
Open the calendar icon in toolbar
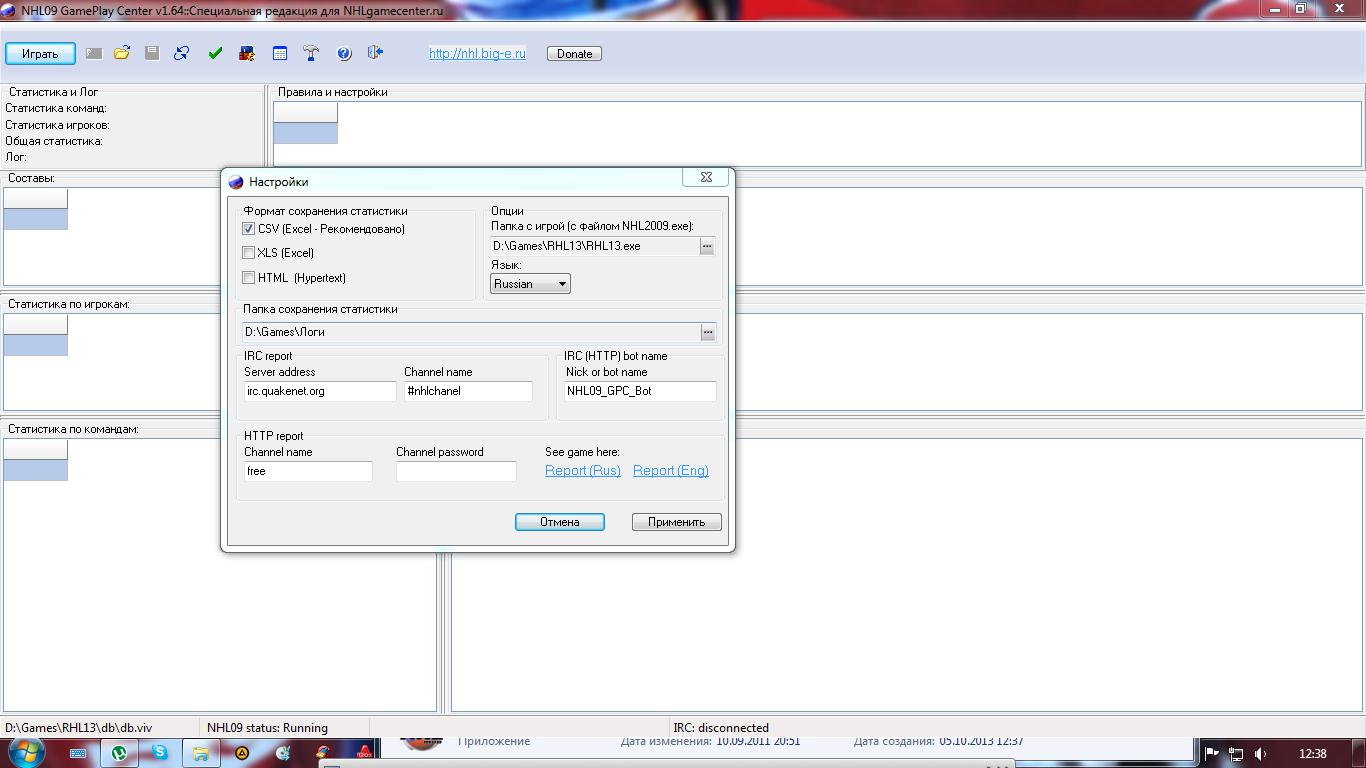click(280, 53)
